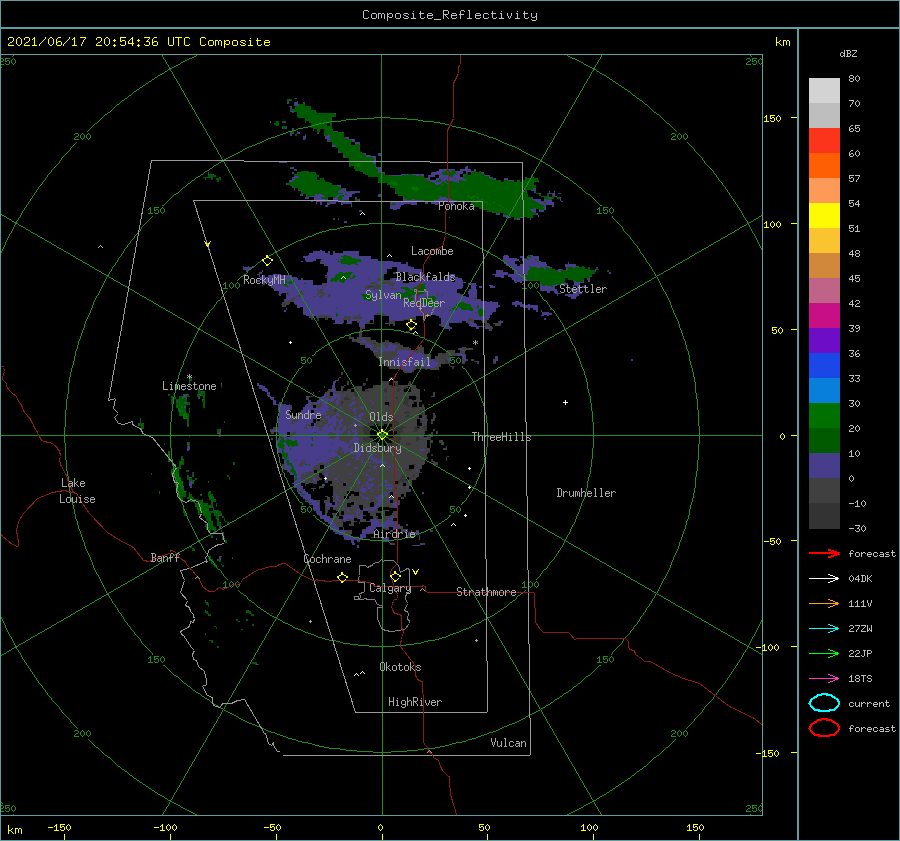This screenshot has height=841, width=900.
Task: Click the Blackfalds label
Action: pos(425,277)
